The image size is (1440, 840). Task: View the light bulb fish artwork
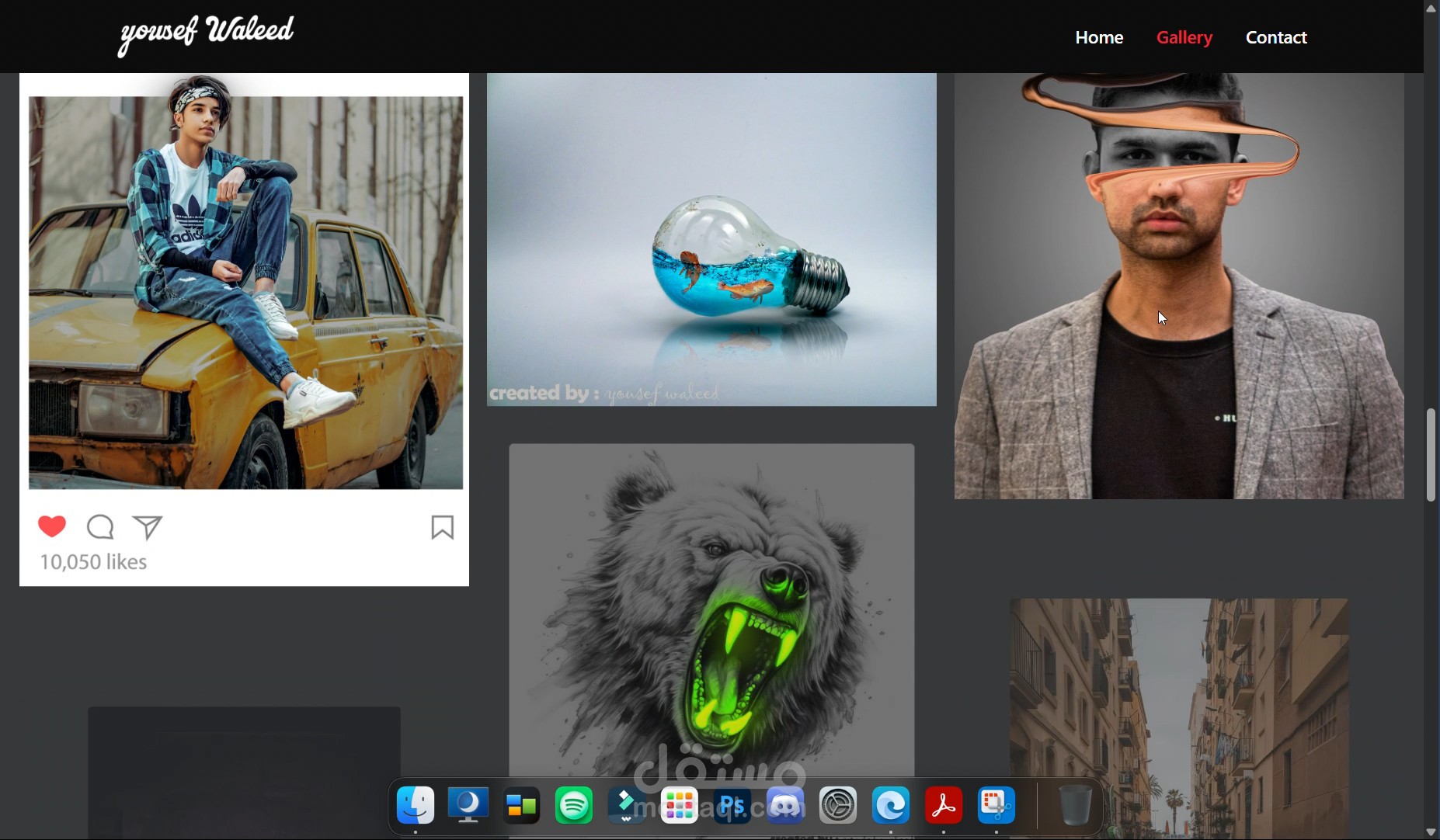[711, 239]
